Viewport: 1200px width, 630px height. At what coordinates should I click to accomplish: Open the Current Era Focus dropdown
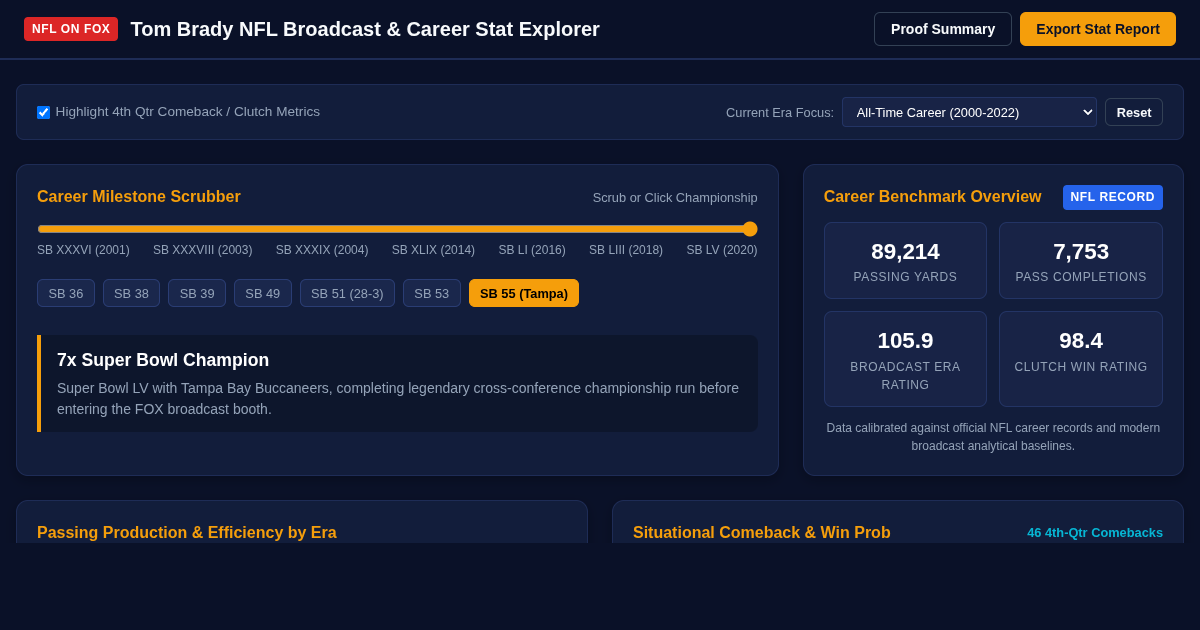[969, 112]
